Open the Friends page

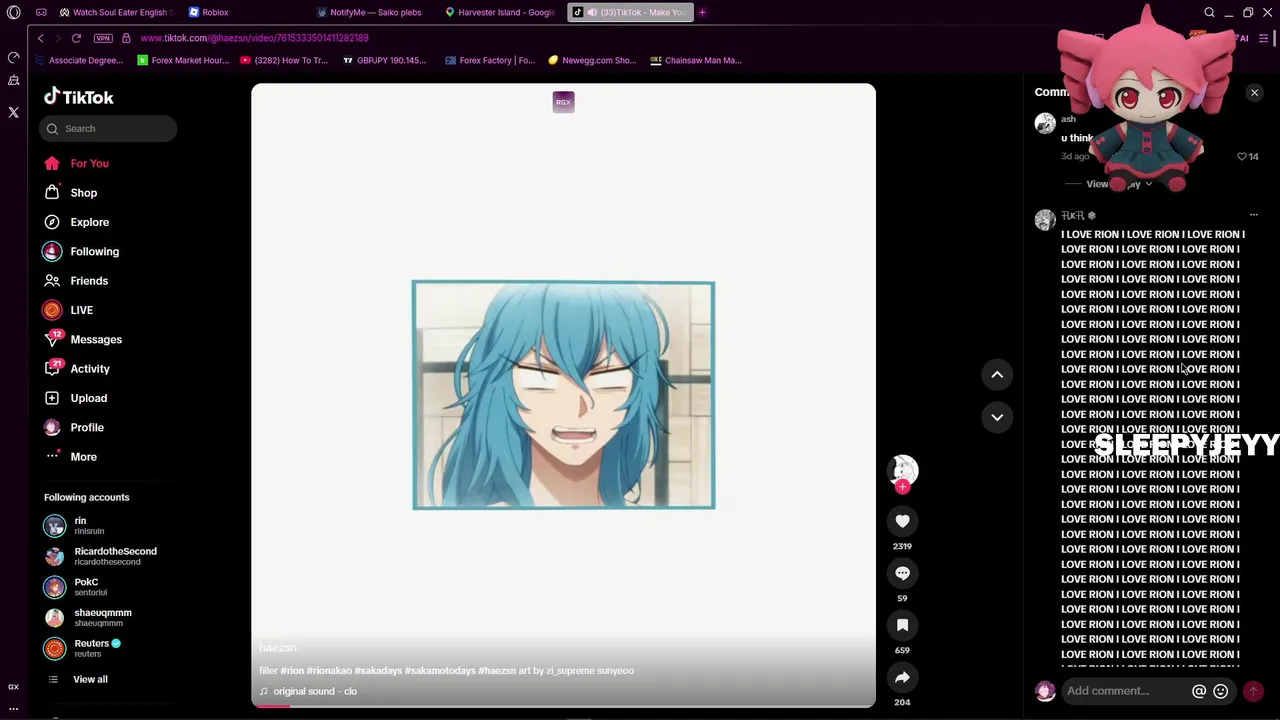click(x=76, y=281)
